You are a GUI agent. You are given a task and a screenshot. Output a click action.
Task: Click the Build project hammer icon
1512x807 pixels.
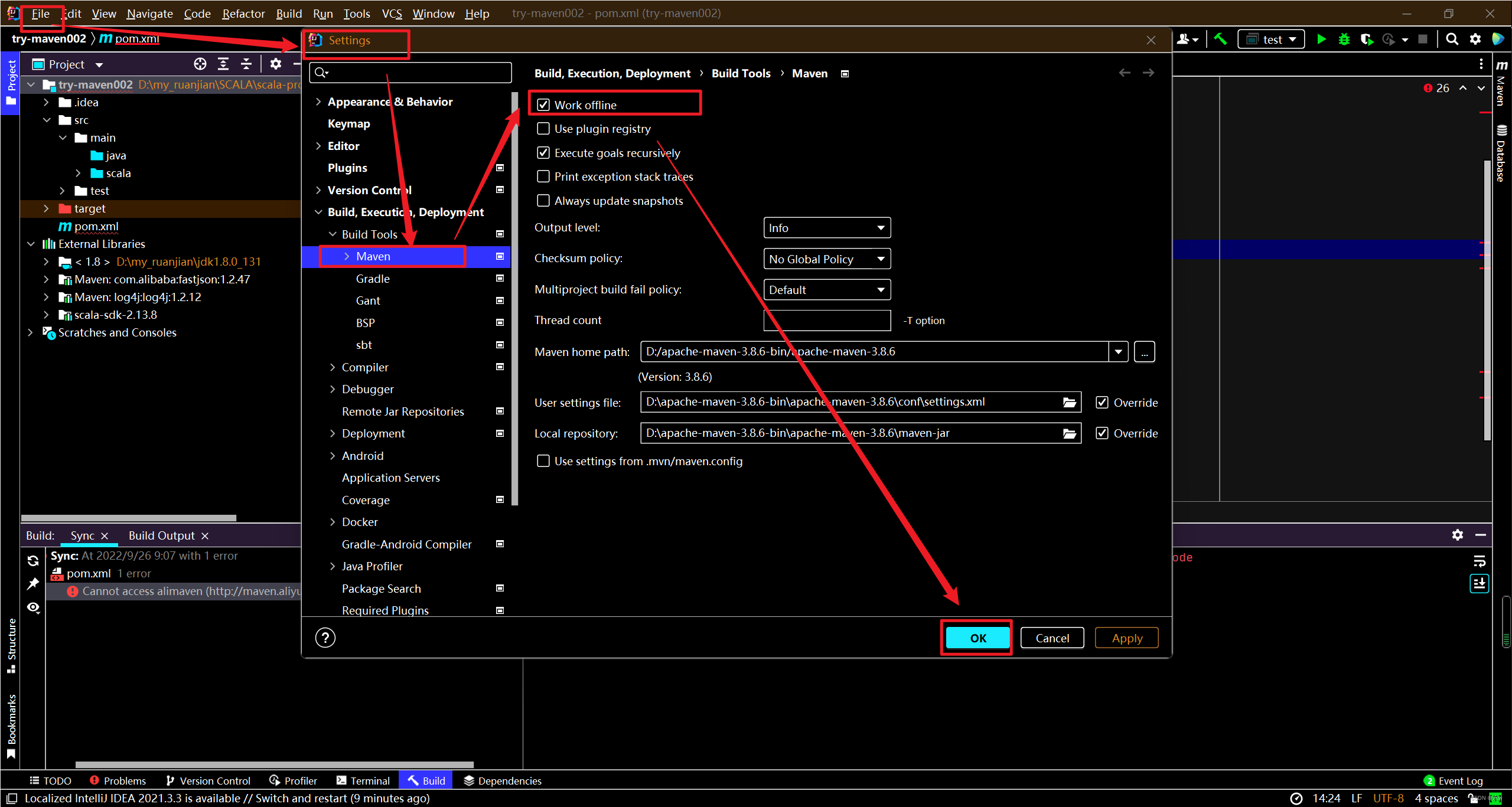[1220, 40]
